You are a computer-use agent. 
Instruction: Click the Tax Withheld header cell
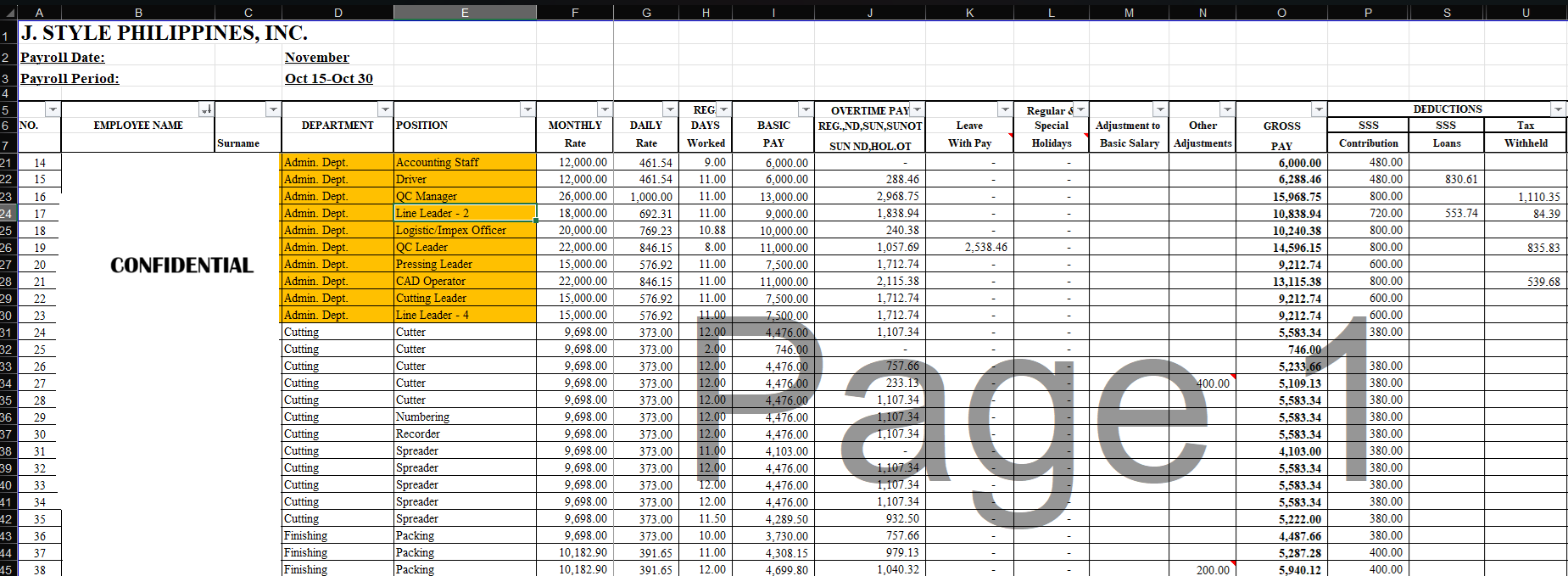pyautogui.click(x=1526, y=134)
